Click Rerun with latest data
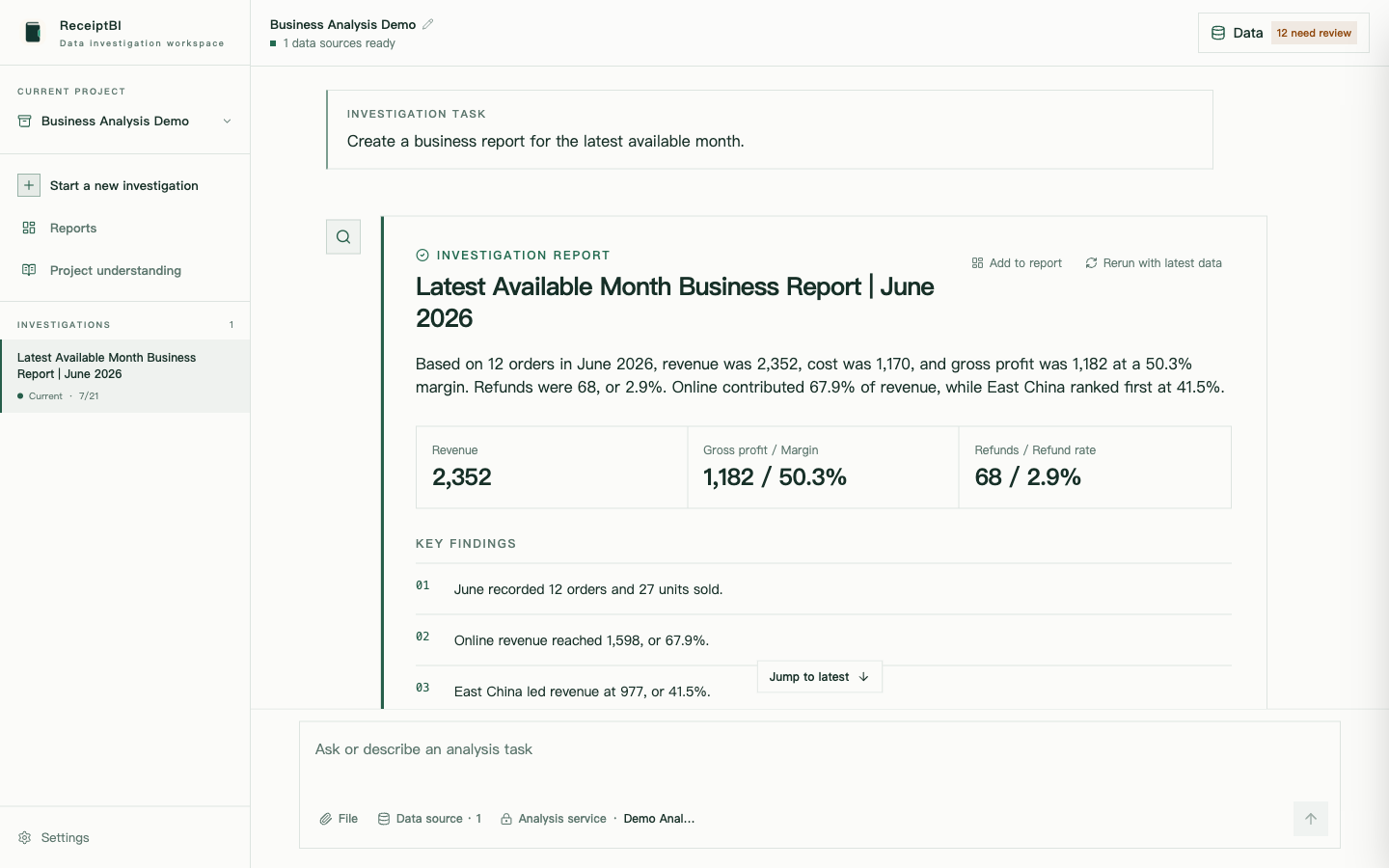 click(1154, 263)
